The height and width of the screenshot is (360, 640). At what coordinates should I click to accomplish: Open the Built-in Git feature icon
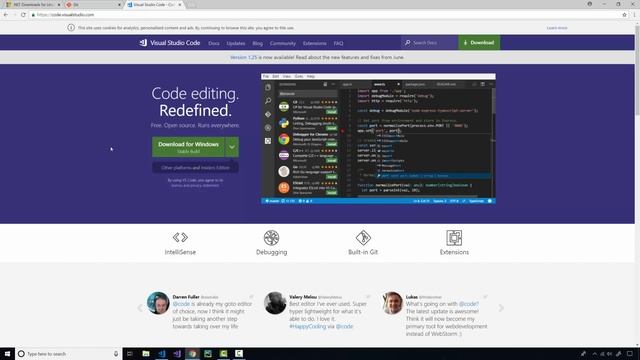point(363,238)
